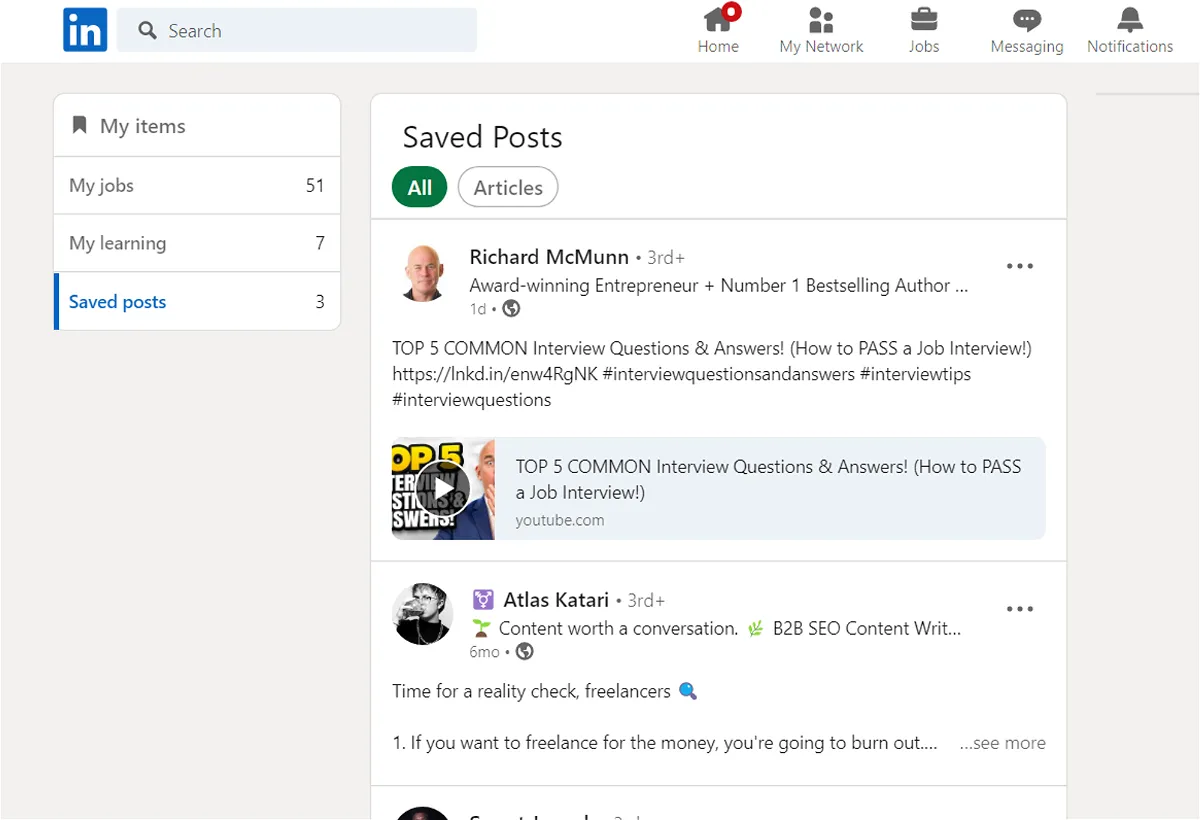Click the Home notification badge

pos(732,12)
